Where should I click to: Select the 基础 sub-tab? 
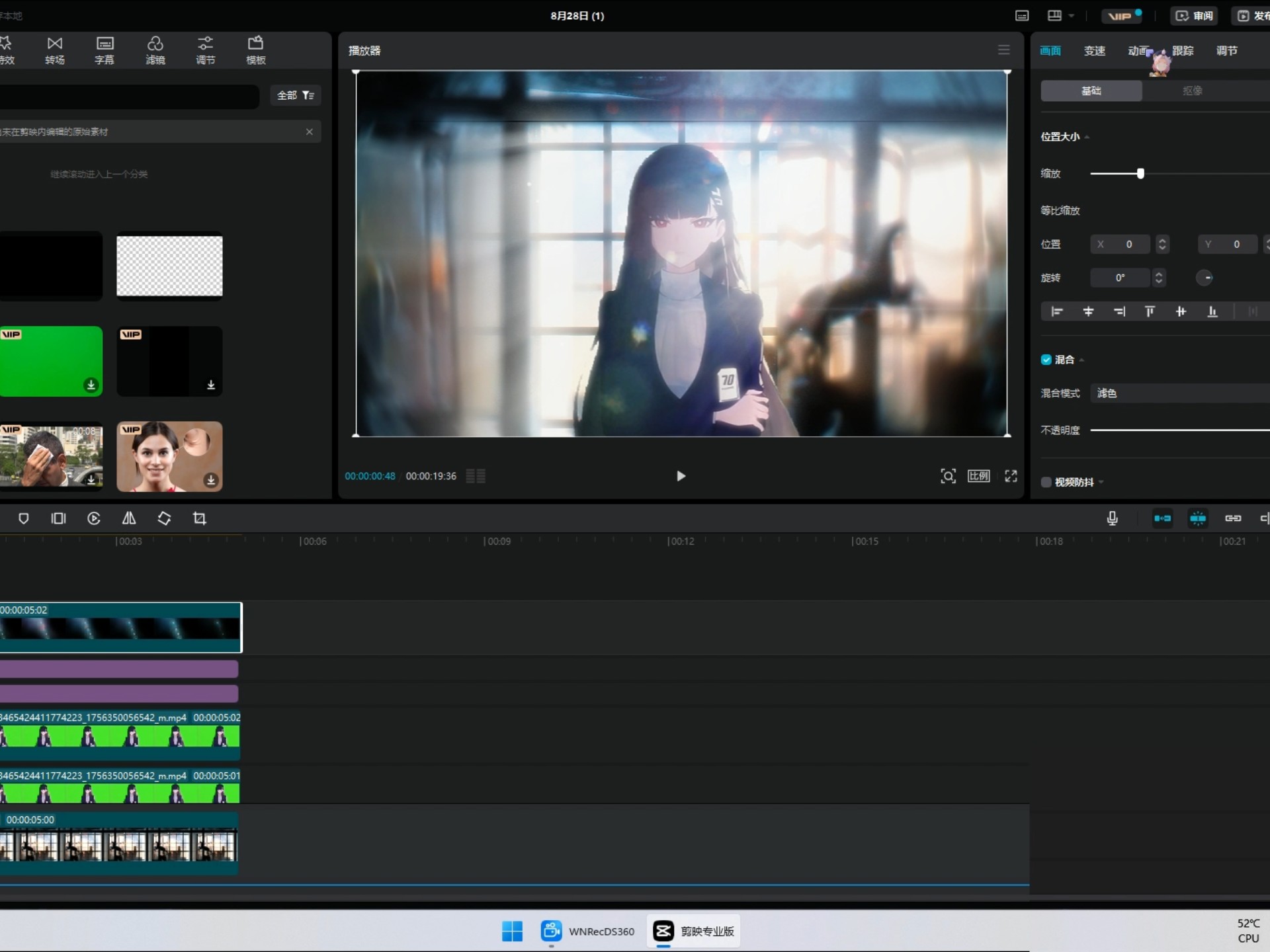pyautogui.click(x=1091, y=91)
